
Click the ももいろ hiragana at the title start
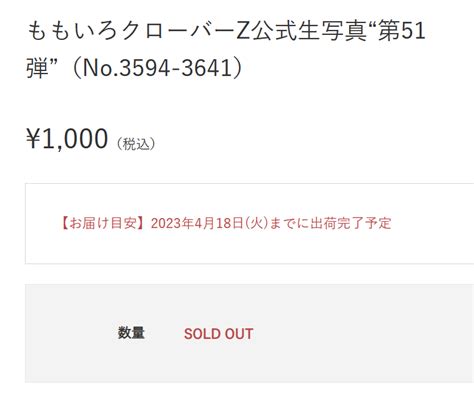click(72, 32)
